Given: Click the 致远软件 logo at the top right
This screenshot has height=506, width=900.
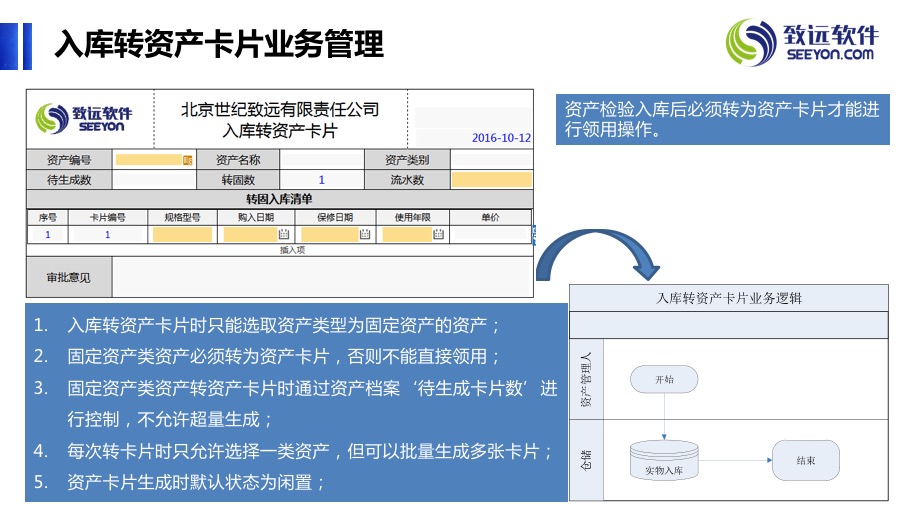Looking at the screenshot, I should (802, 42).
